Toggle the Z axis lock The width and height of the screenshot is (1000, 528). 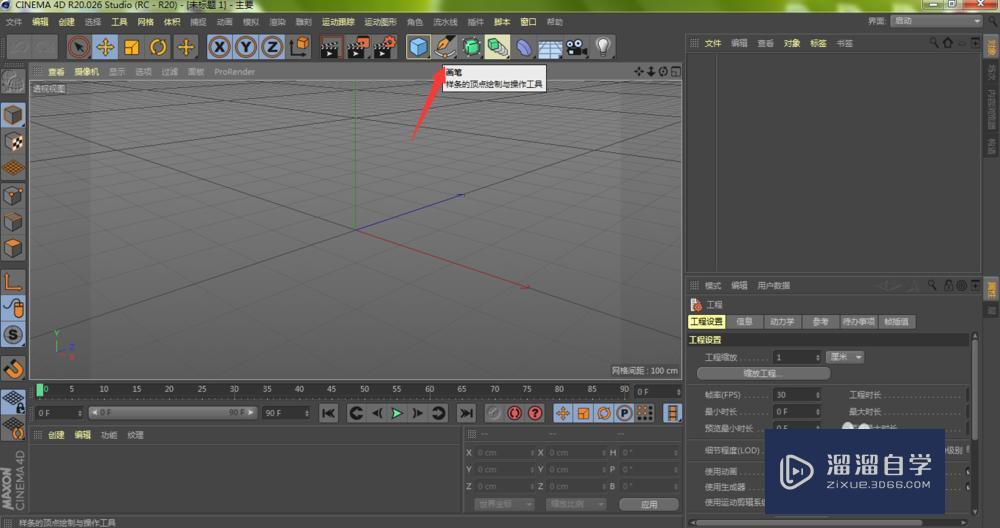pyautogui.click(x=271, y=47)
